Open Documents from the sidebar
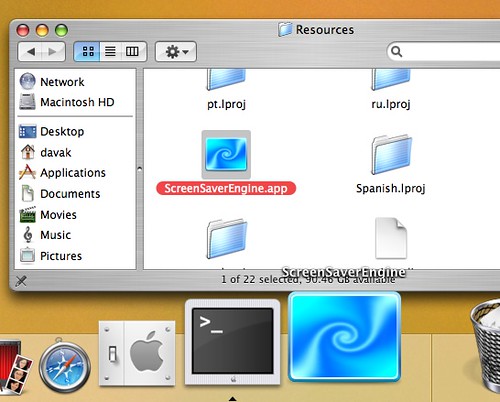This screenshot has width=500, height=402. [x=60, y=194]
